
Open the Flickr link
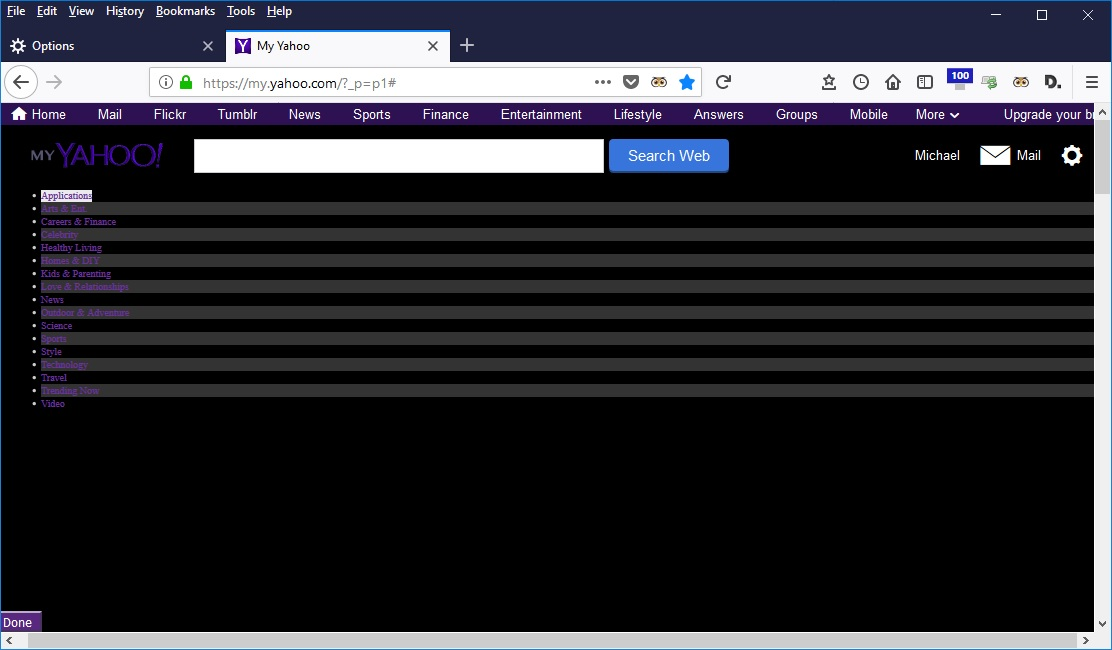tap(170, 114)
